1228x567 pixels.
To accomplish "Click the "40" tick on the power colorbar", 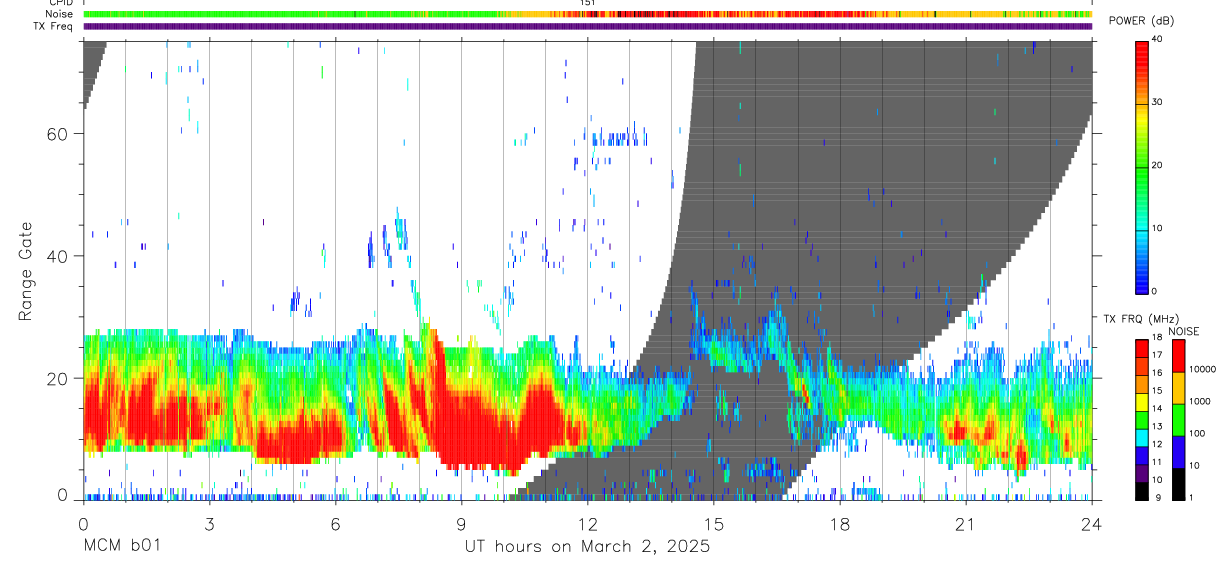I will pos(1157,40).
